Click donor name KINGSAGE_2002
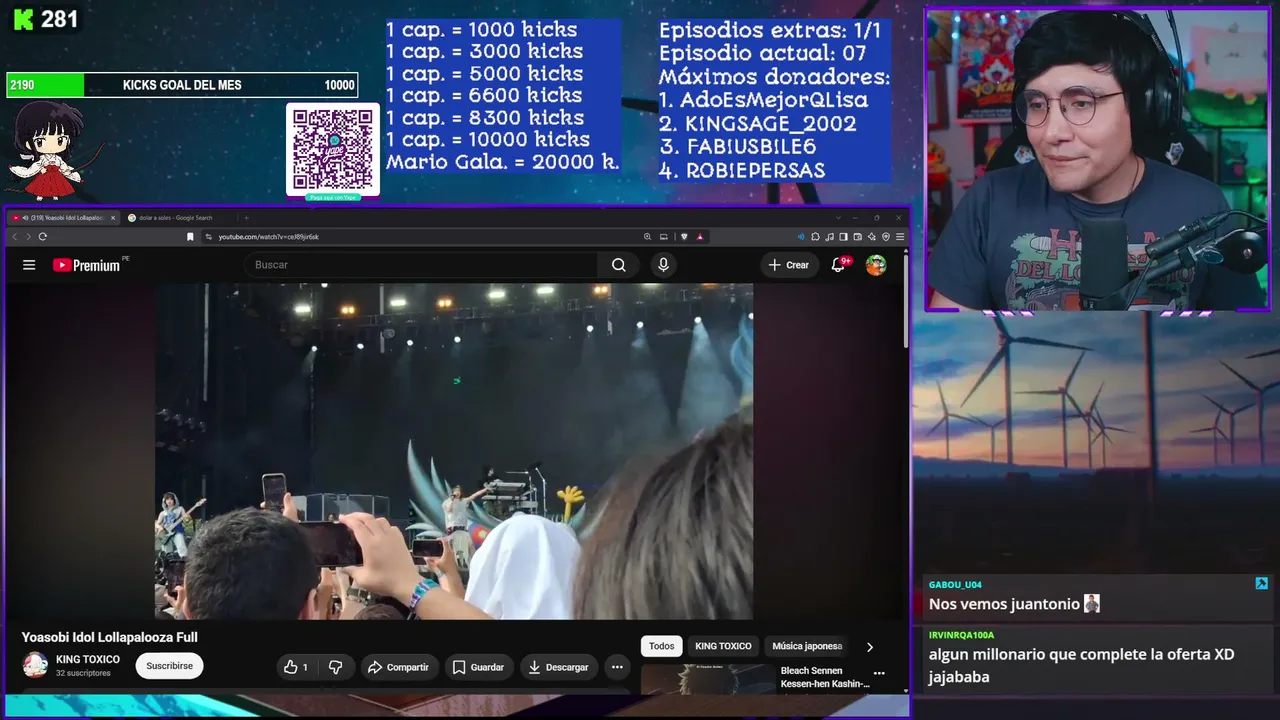This screenshot has height=720, width=1280. click(x=770, y=124)
